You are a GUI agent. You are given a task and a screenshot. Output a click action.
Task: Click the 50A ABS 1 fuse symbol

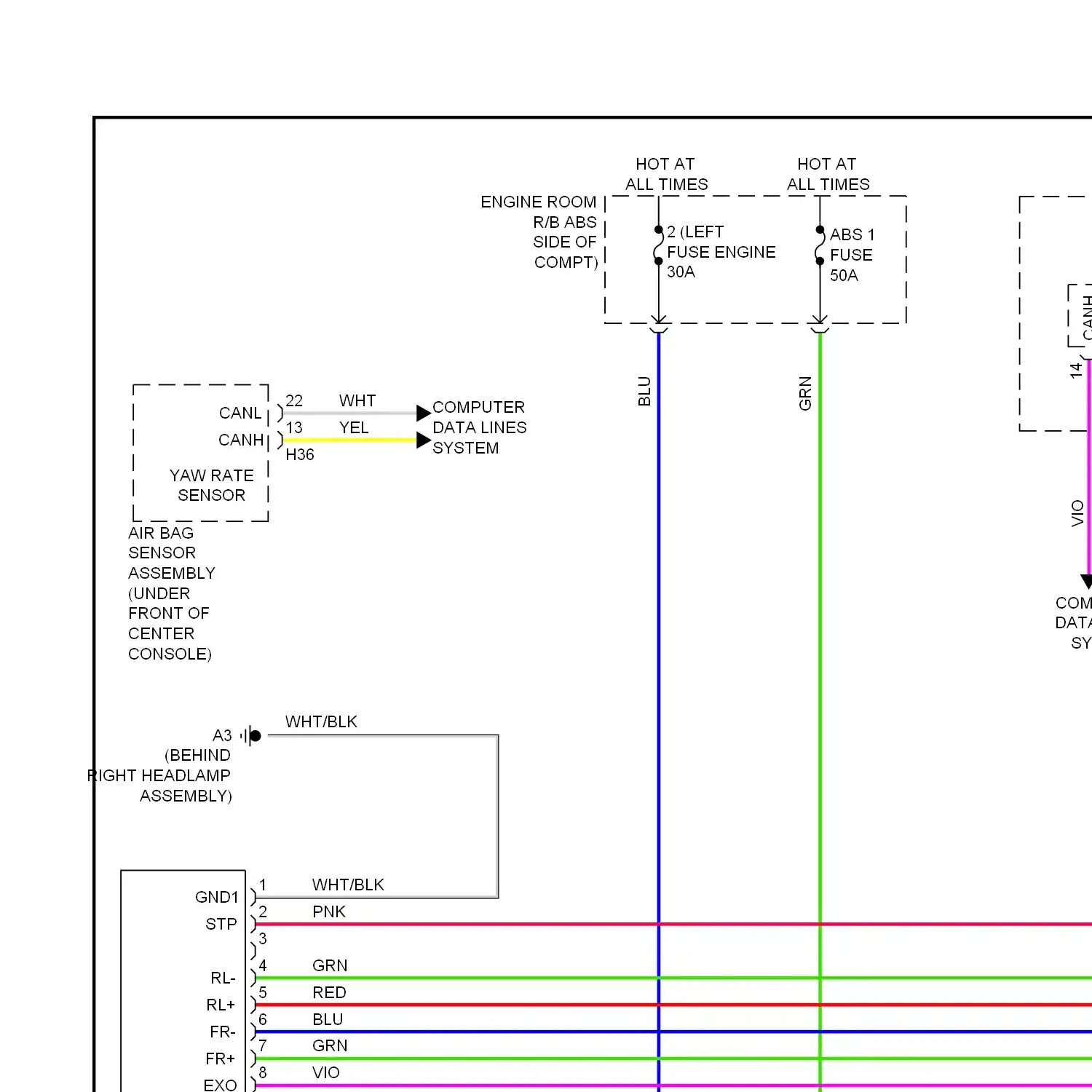pyautogui.click(x=820, y=245)
